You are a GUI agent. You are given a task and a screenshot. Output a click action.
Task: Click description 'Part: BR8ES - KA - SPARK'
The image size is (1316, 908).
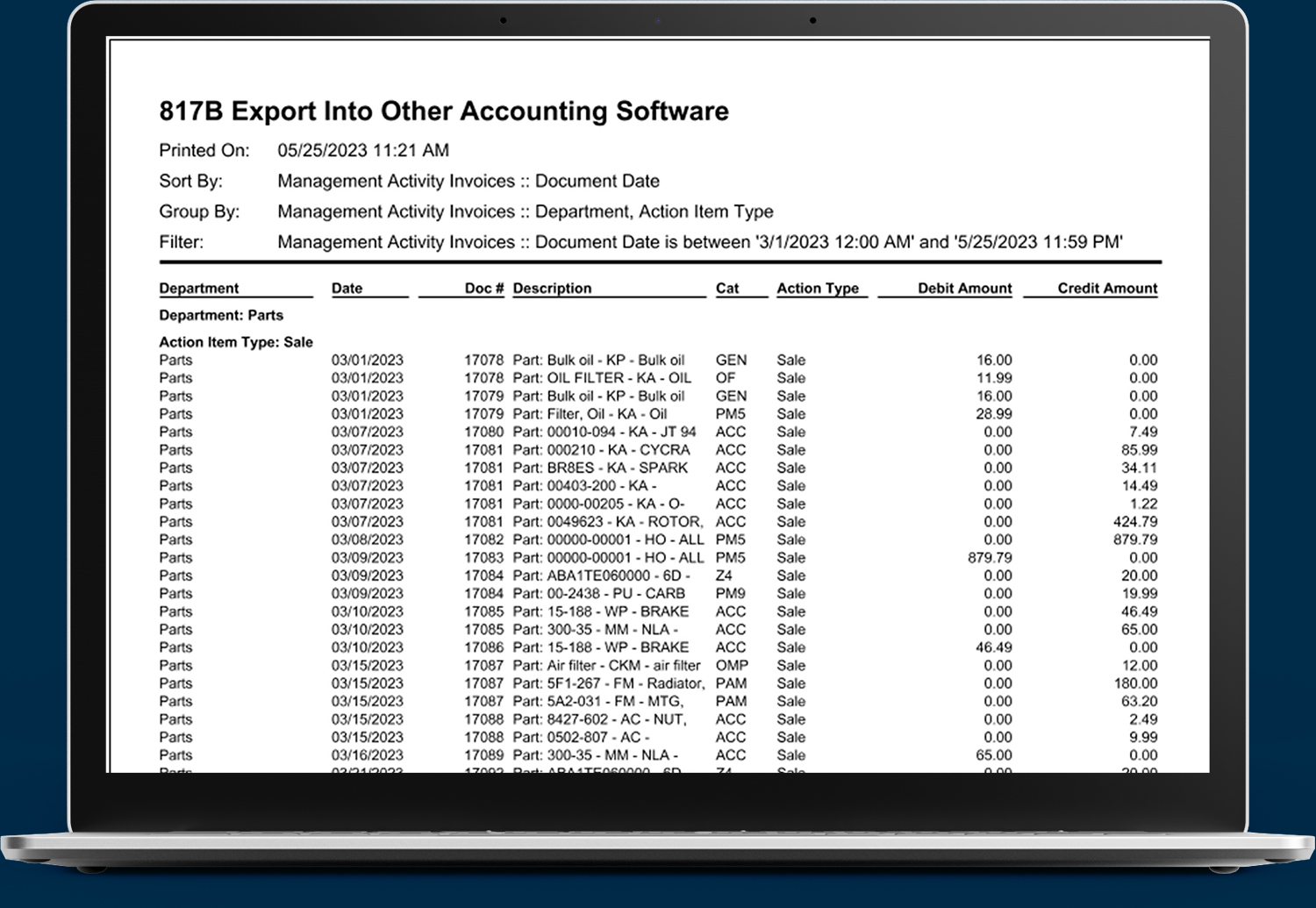coord(601,468)
